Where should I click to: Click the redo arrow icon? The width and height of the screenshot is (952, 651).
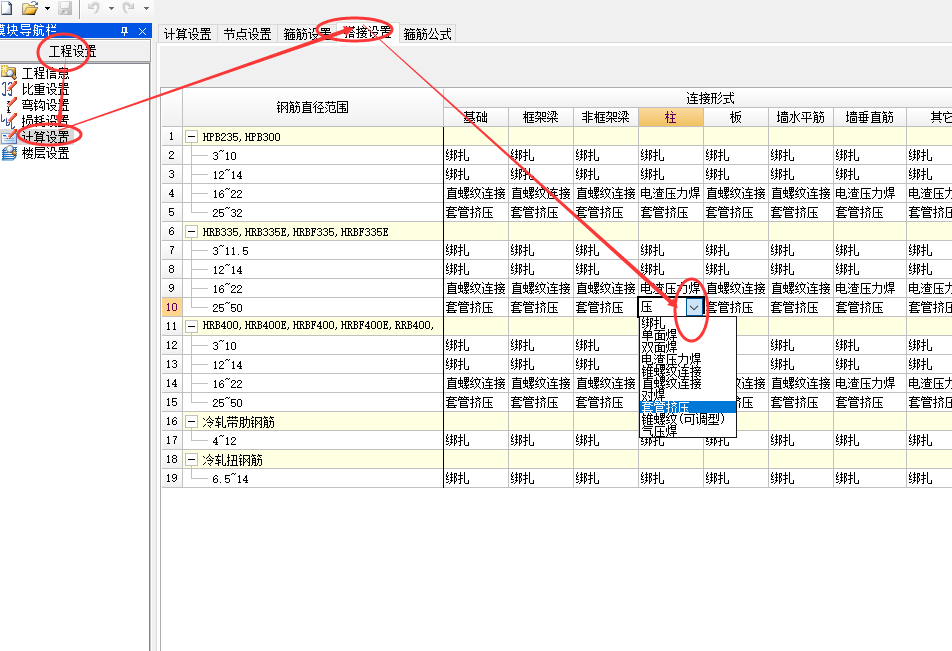[129, 8]
